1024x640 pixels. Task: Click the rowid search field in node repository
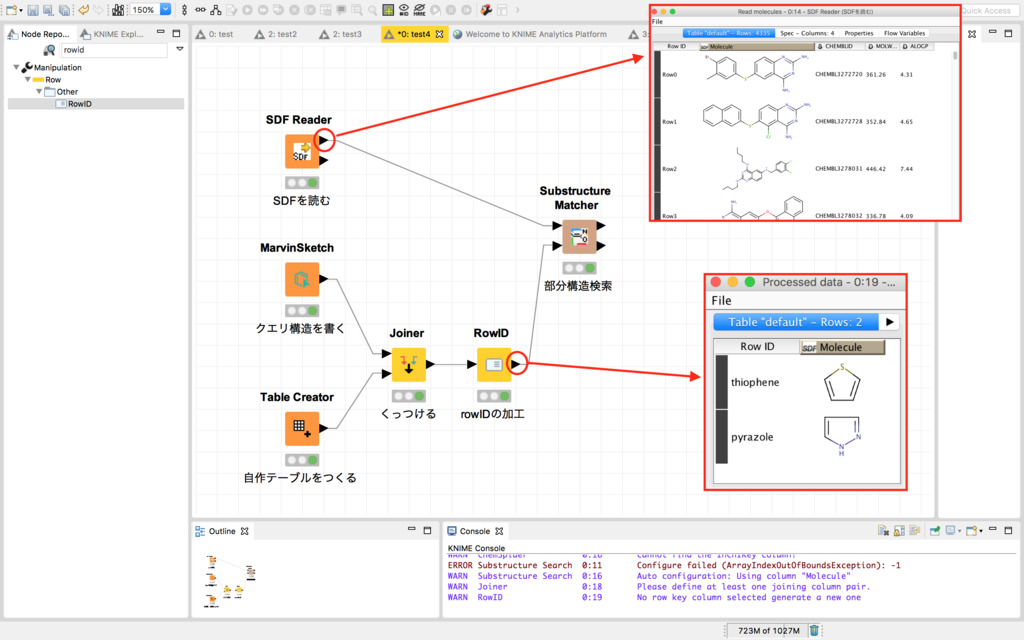pos(110,49)
